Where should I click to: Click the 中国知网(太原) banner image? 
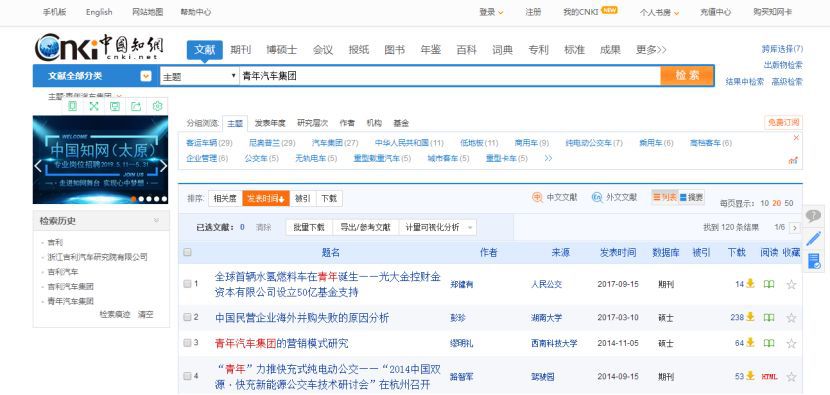coord(101,159)
